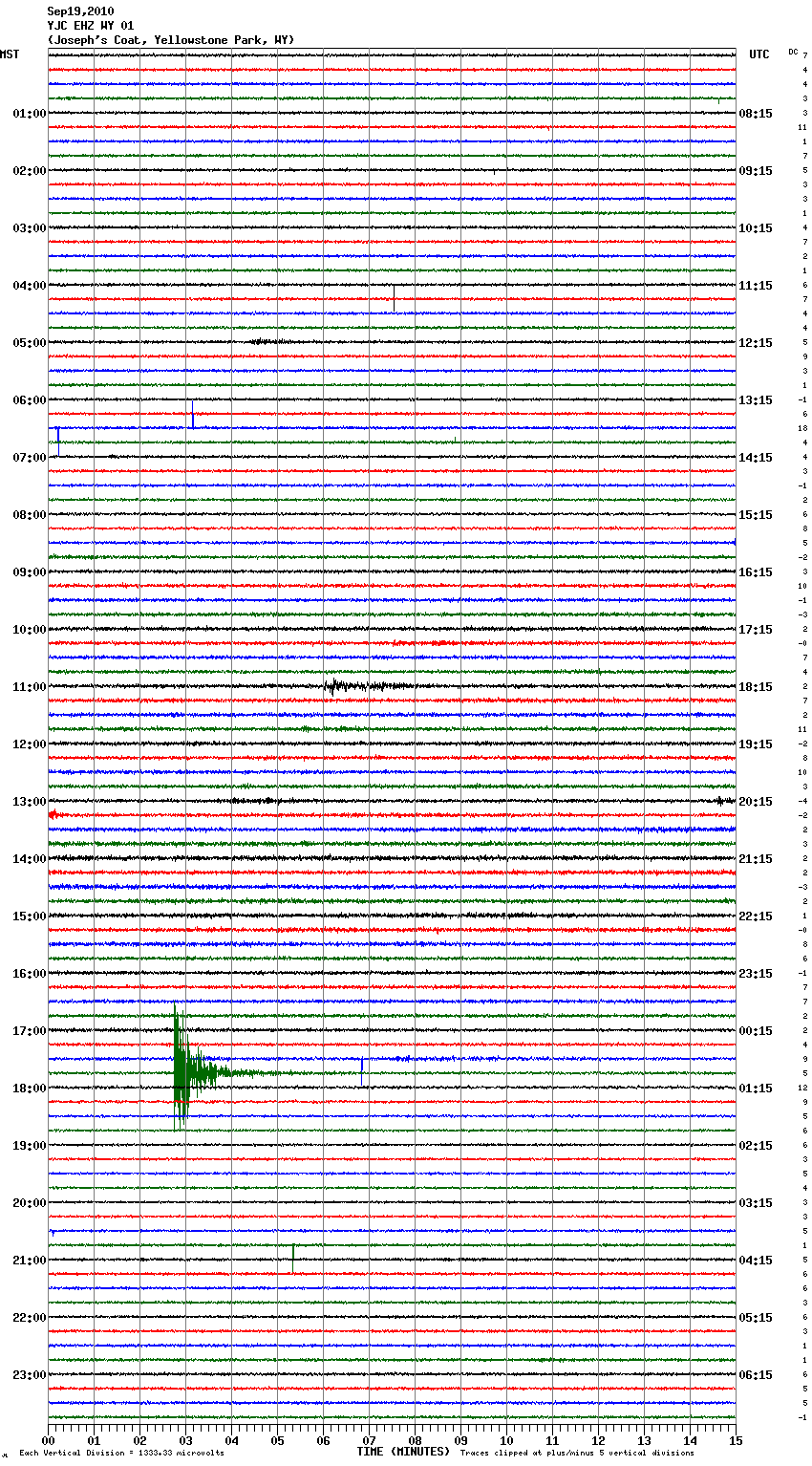Click the minute-axis tick label 14
Screen dimensions: 812x1466
[690, 1440]
